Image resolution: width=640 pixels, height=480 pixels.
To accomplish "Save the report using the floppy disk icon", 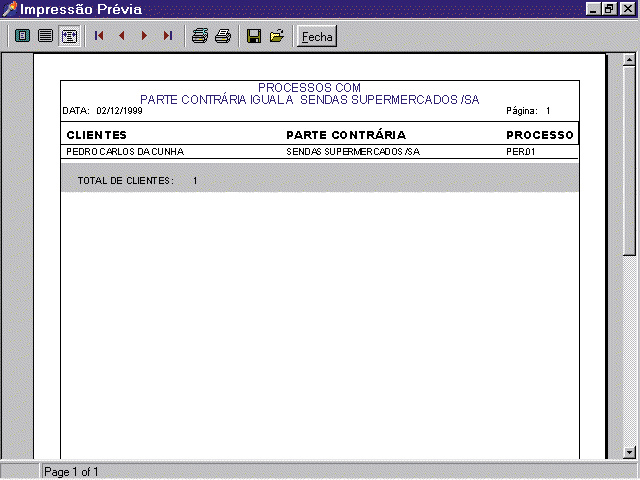I will [x=254, y=36].
